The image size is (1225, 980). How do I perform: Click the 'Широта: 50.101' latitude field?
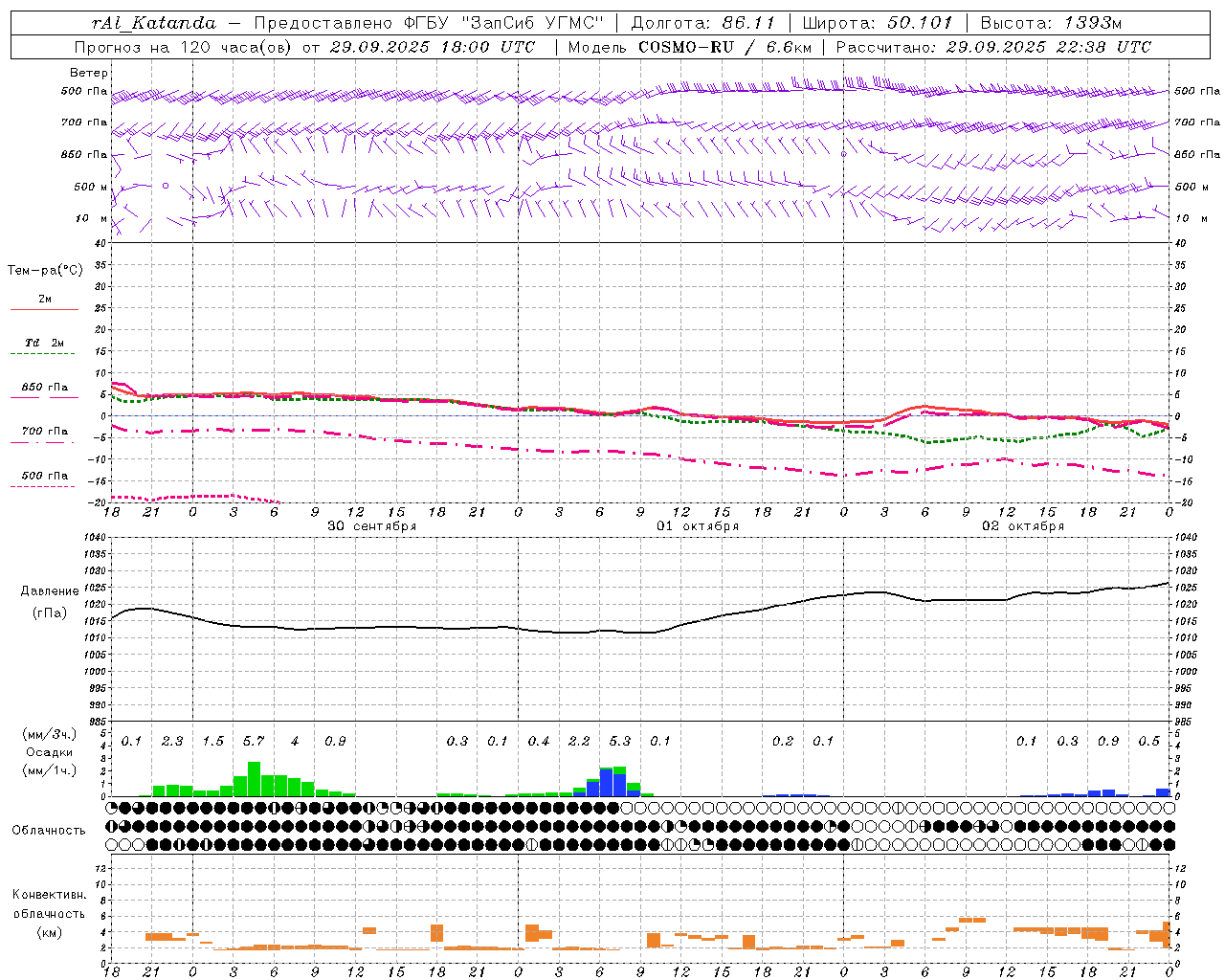(878, 23)
